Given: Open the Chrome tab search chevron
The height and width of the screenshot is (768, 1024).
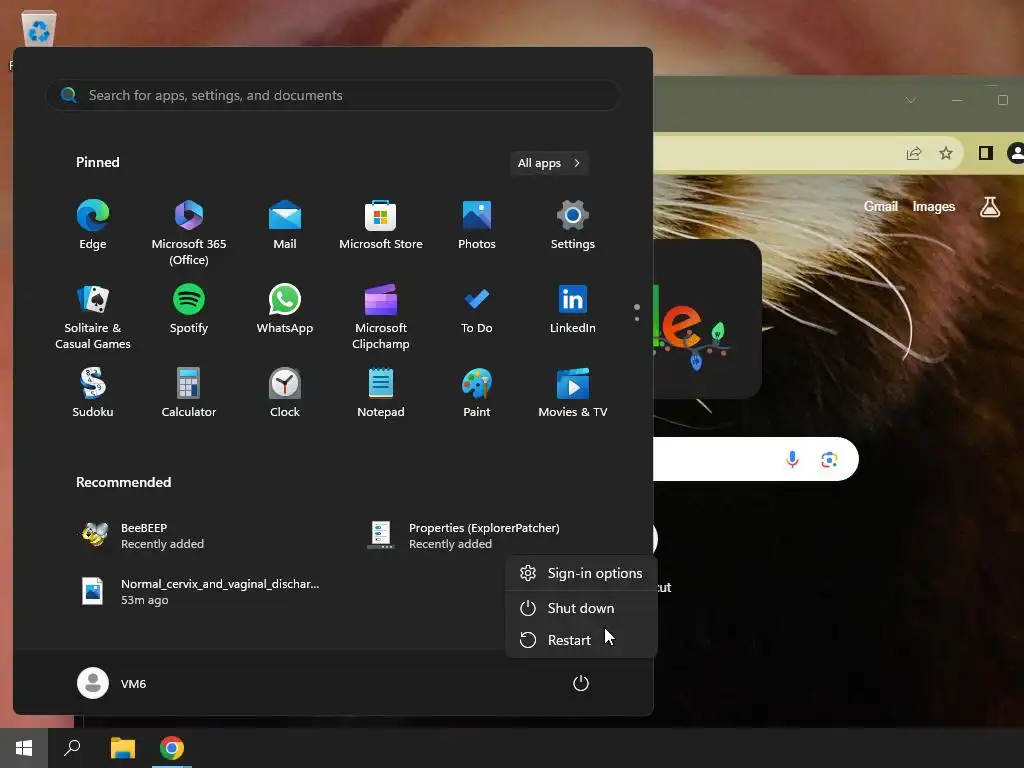Looking at the screenshot, I should 910,100.
